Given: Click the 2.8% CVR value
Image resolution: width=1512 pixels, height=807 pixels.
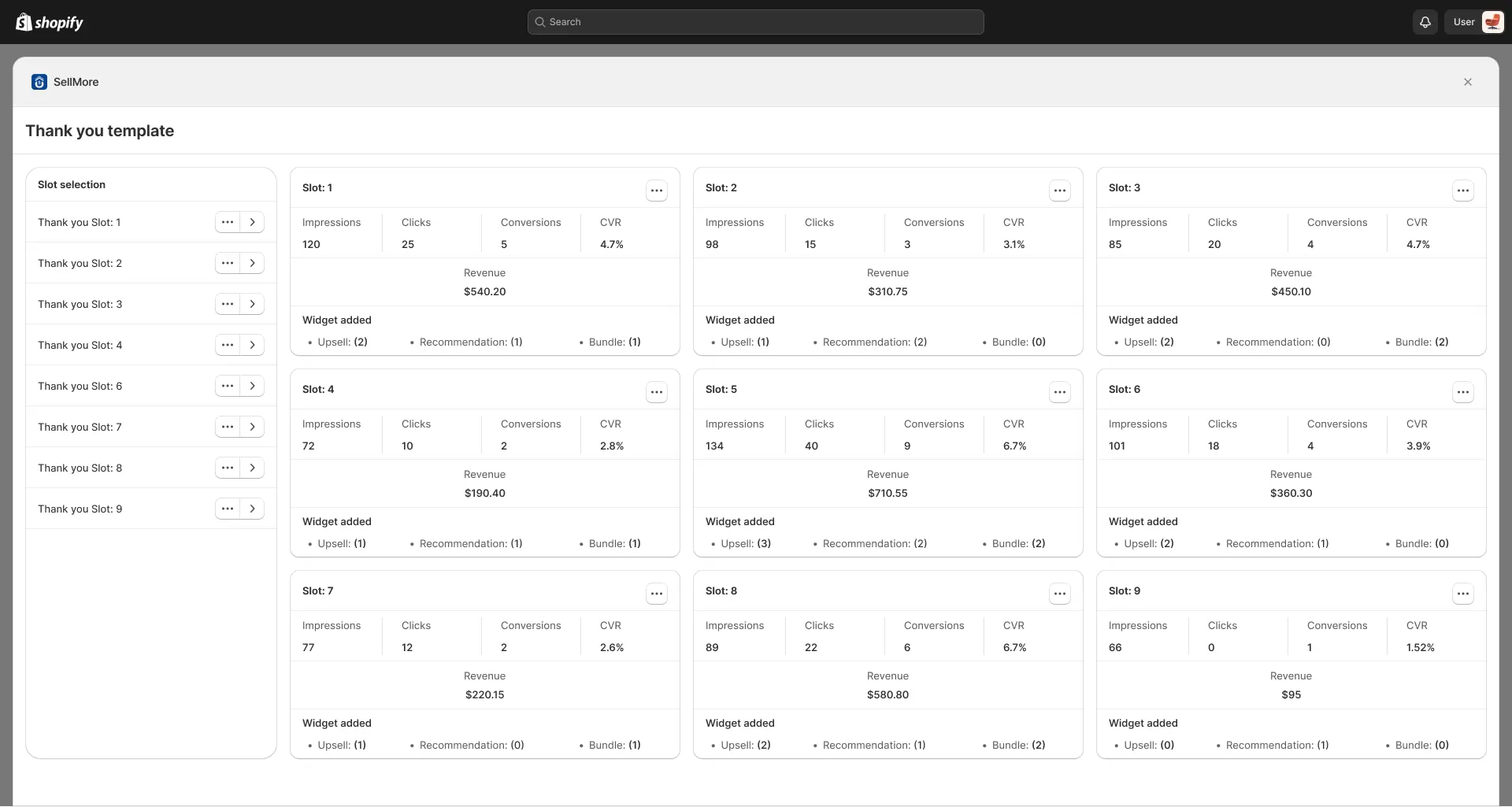Looking at the screenshot, I should tap(612, 446).
